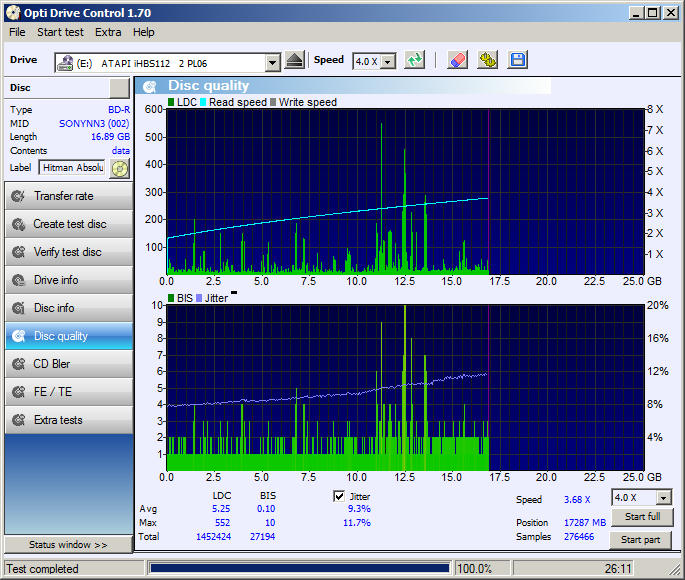Screen dimensions: 685x580
Task: Click the Disc quality header disc icon
Action: (x=149, y=86)
